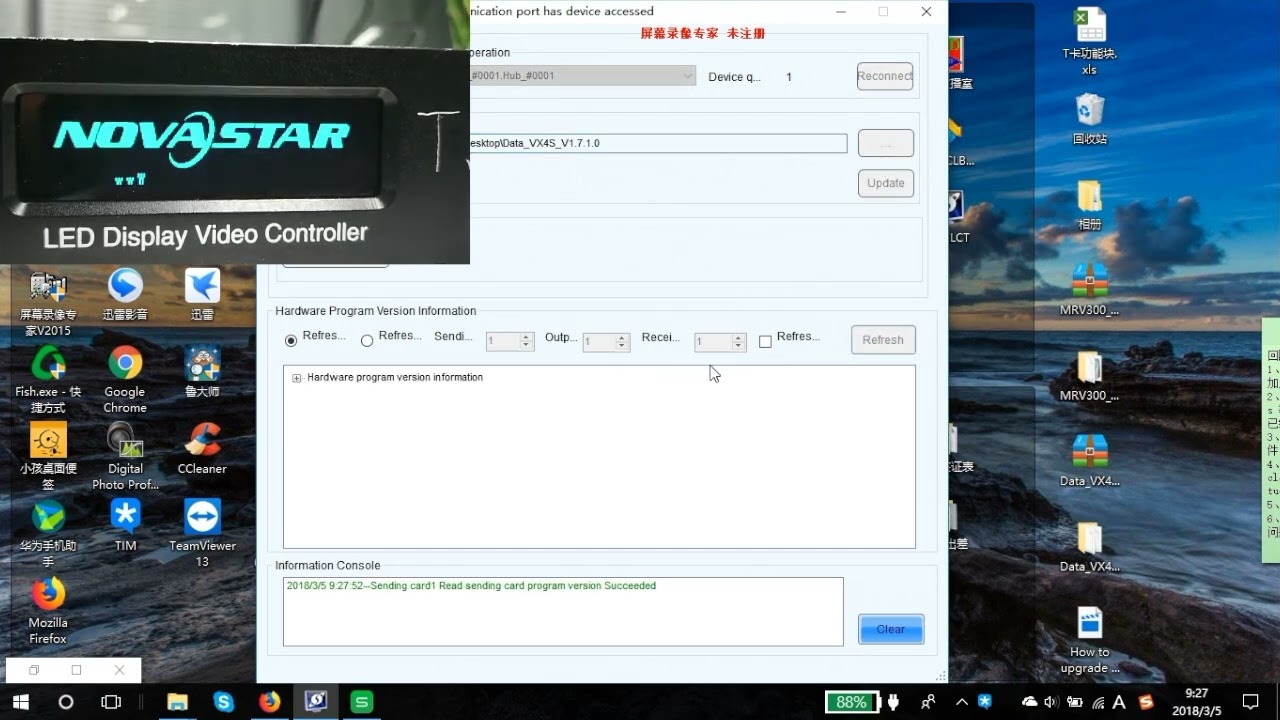Click the Wi-Fi network tray icon

pos(1099,703)
